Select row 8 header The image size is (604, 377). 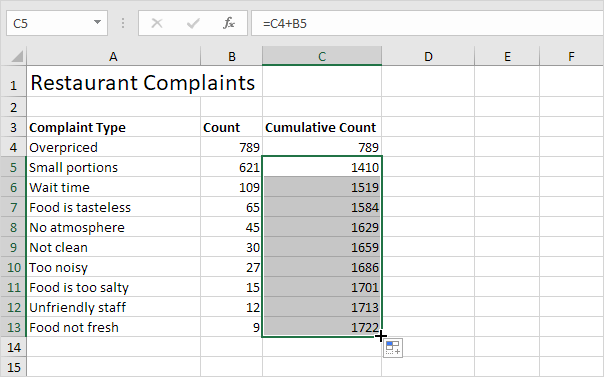point(13,227)
